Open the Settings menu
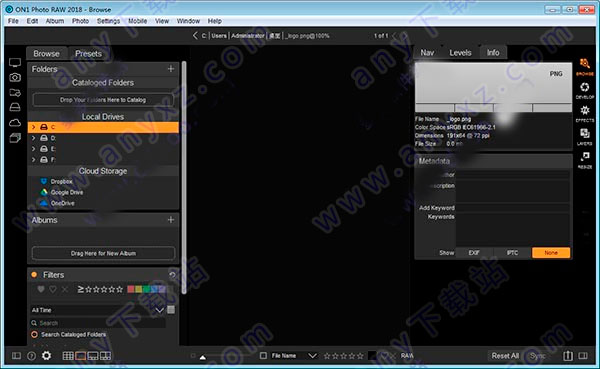This screenshot has height=369, width=600. (x=108, y=21)
